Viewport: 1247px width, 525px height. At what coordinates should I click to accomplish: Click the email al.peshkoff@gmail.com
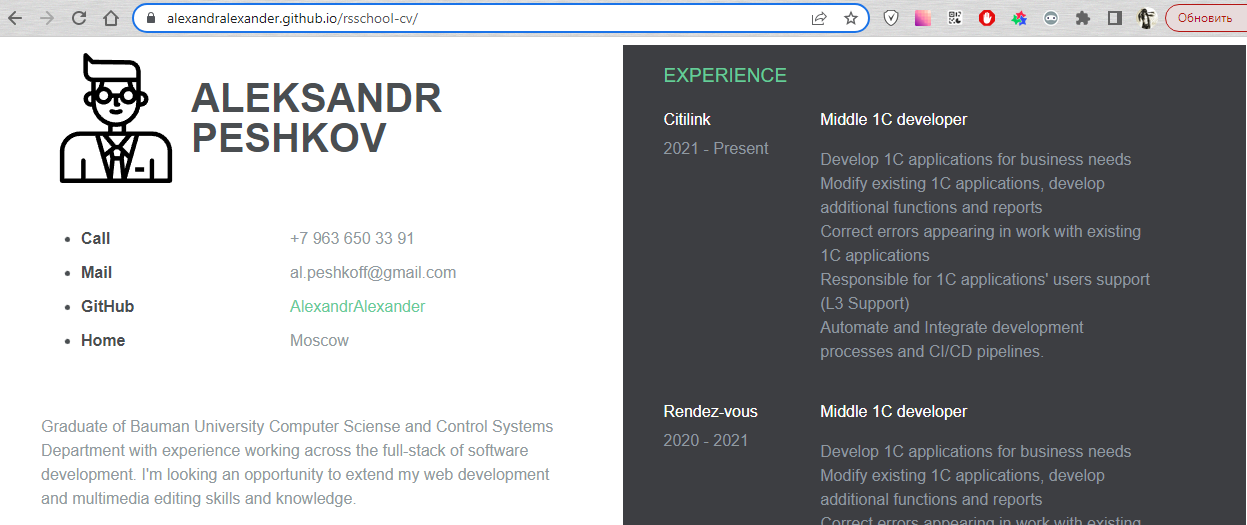[373, 272]
